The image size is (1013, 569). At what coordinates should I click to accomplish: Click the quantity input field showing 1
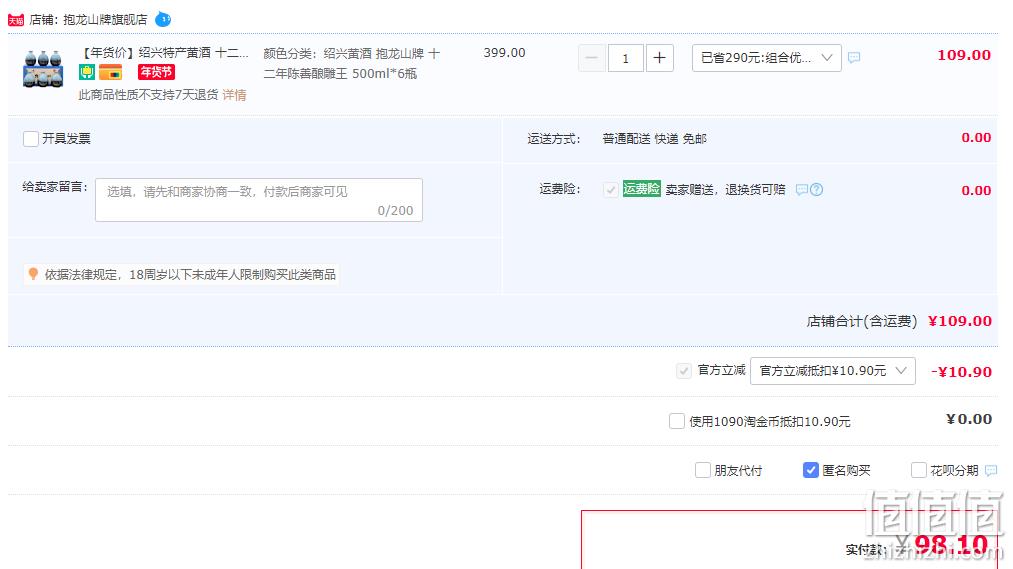pos(625,58)
